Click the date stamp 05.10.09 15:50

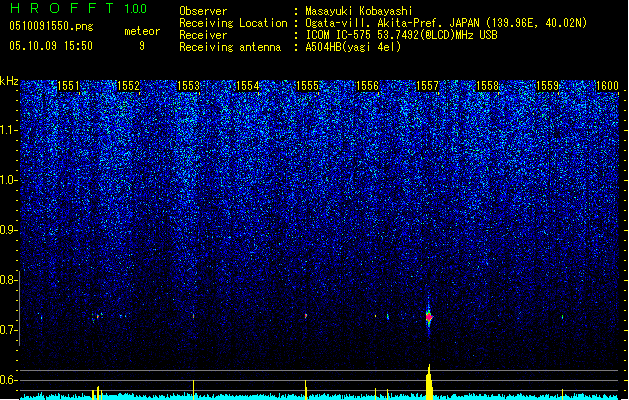(x=51, y=46)
